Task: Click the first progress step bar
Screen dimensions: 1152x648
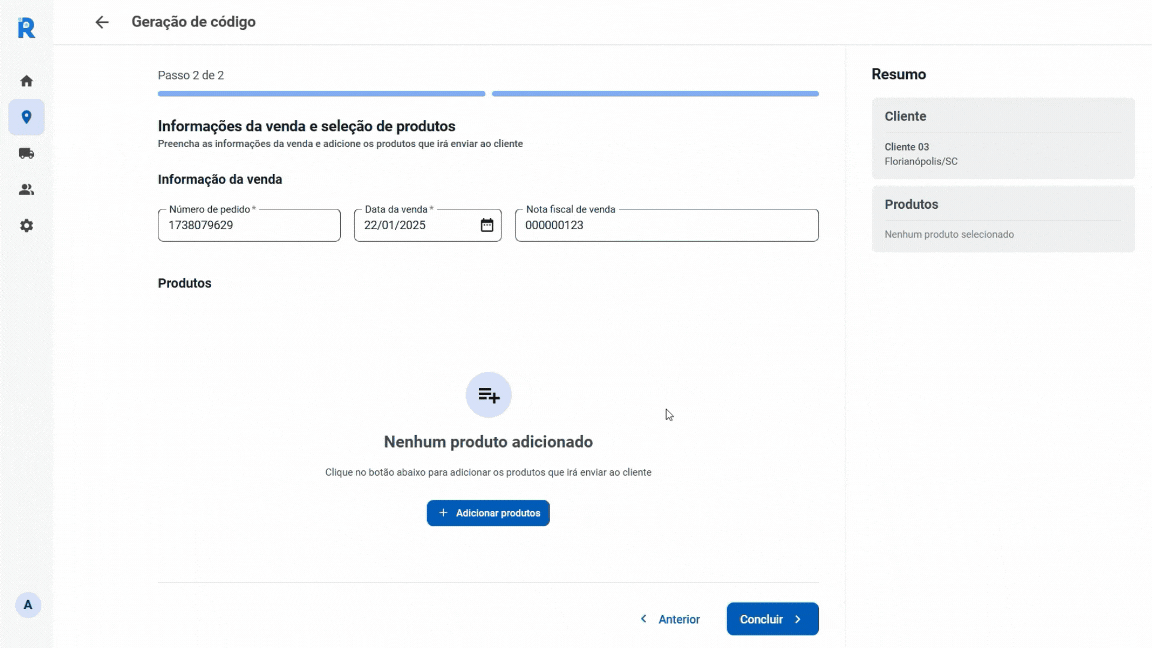Action: tap(322, 94)
